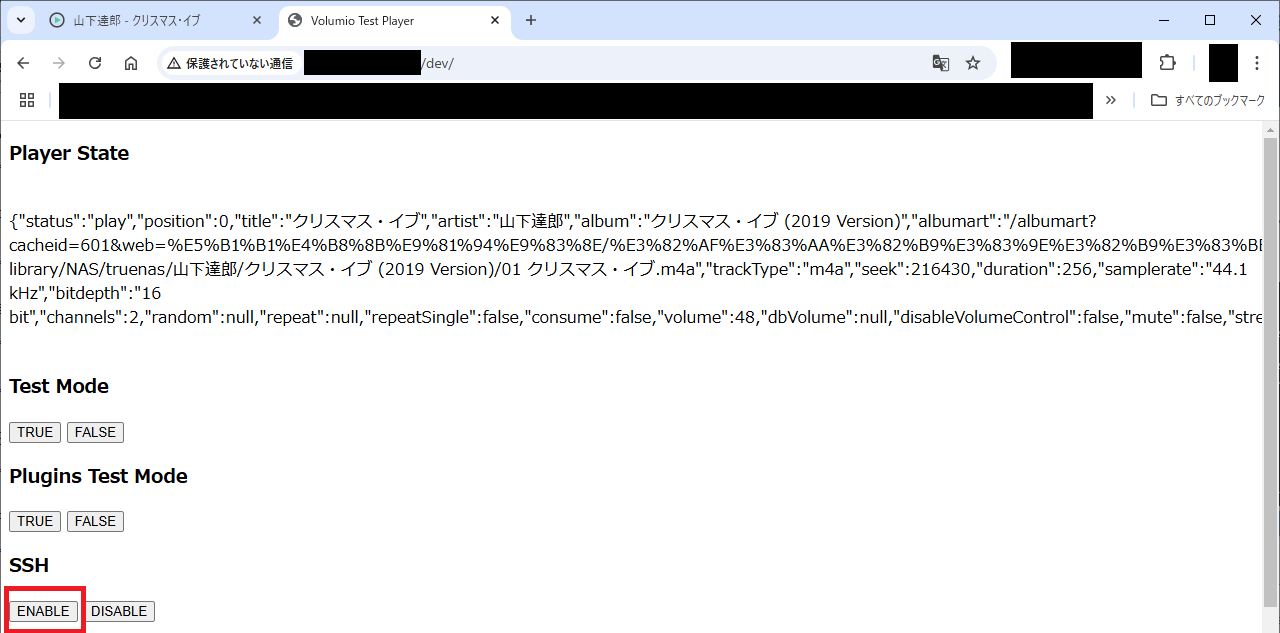Open the apps grid in bookmarks bar
Viewport: 1280px width, 633px height.
[27, 100]
